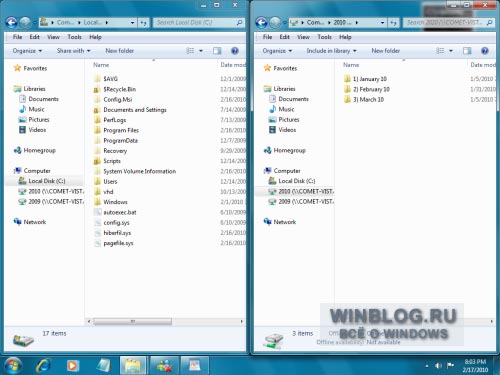Click refresh button in left window address bar
This screenshot has width=500, height=375.
pyautogui.click(x=143, y=23)
